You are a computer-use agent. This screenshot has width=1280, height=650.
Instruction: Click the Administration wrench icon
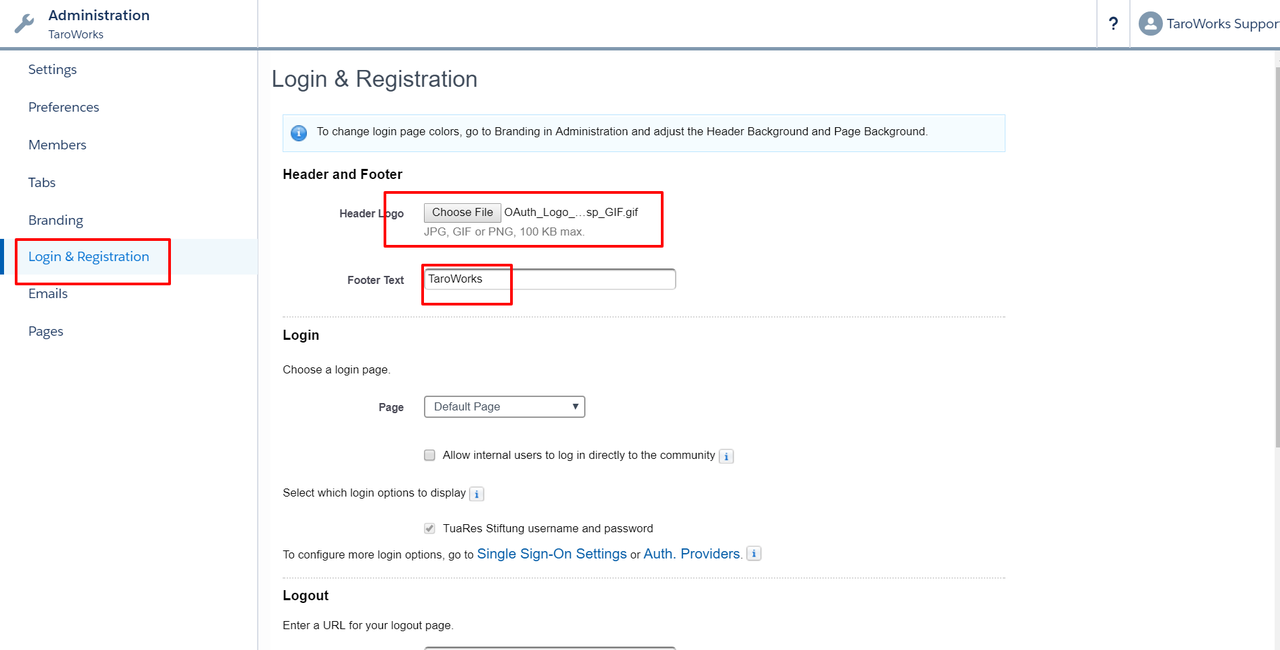(x=24, y=23)
